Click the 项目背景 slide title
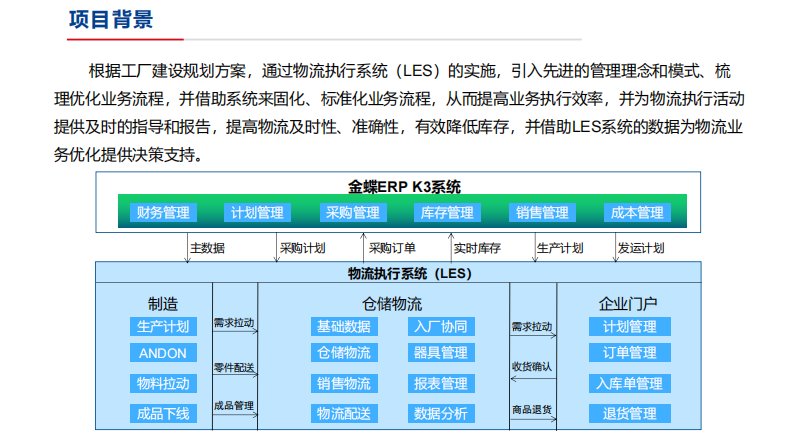The image size is (793, 446). (110, 20)
